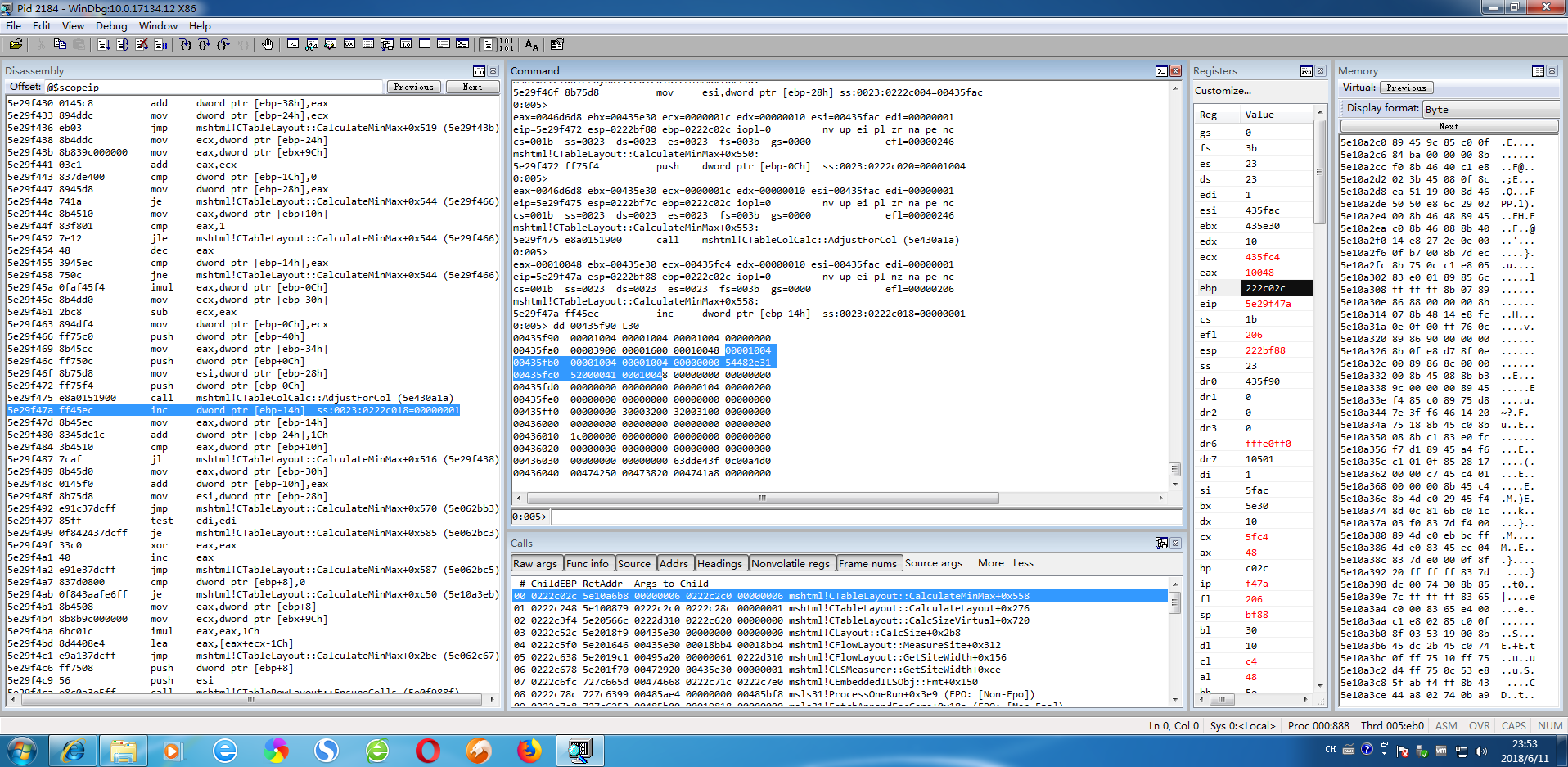Click the Command window horizontal scrollbar thumb

point(762,498)
